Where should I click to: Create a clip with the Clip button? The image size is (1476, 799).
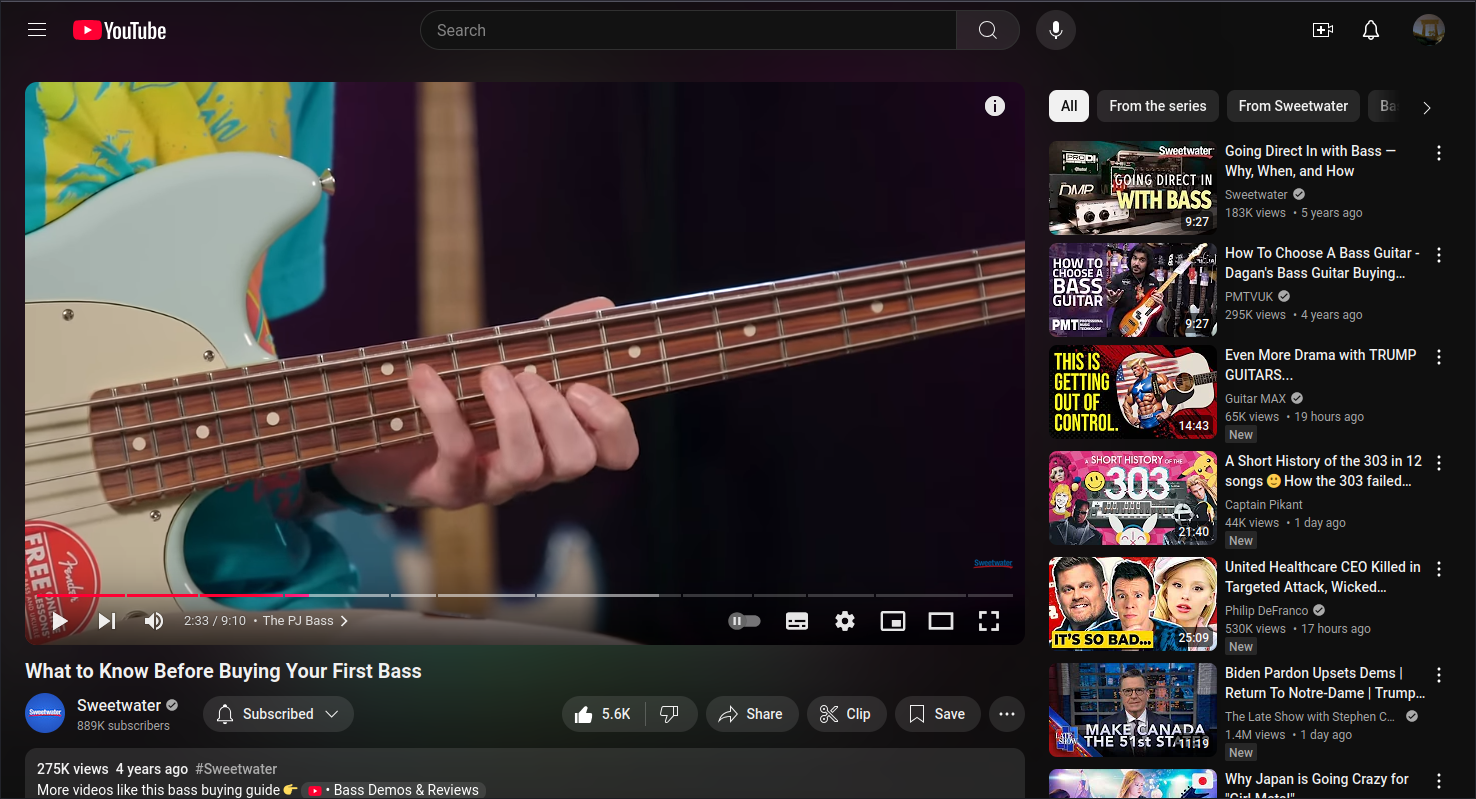click(846, 714)
